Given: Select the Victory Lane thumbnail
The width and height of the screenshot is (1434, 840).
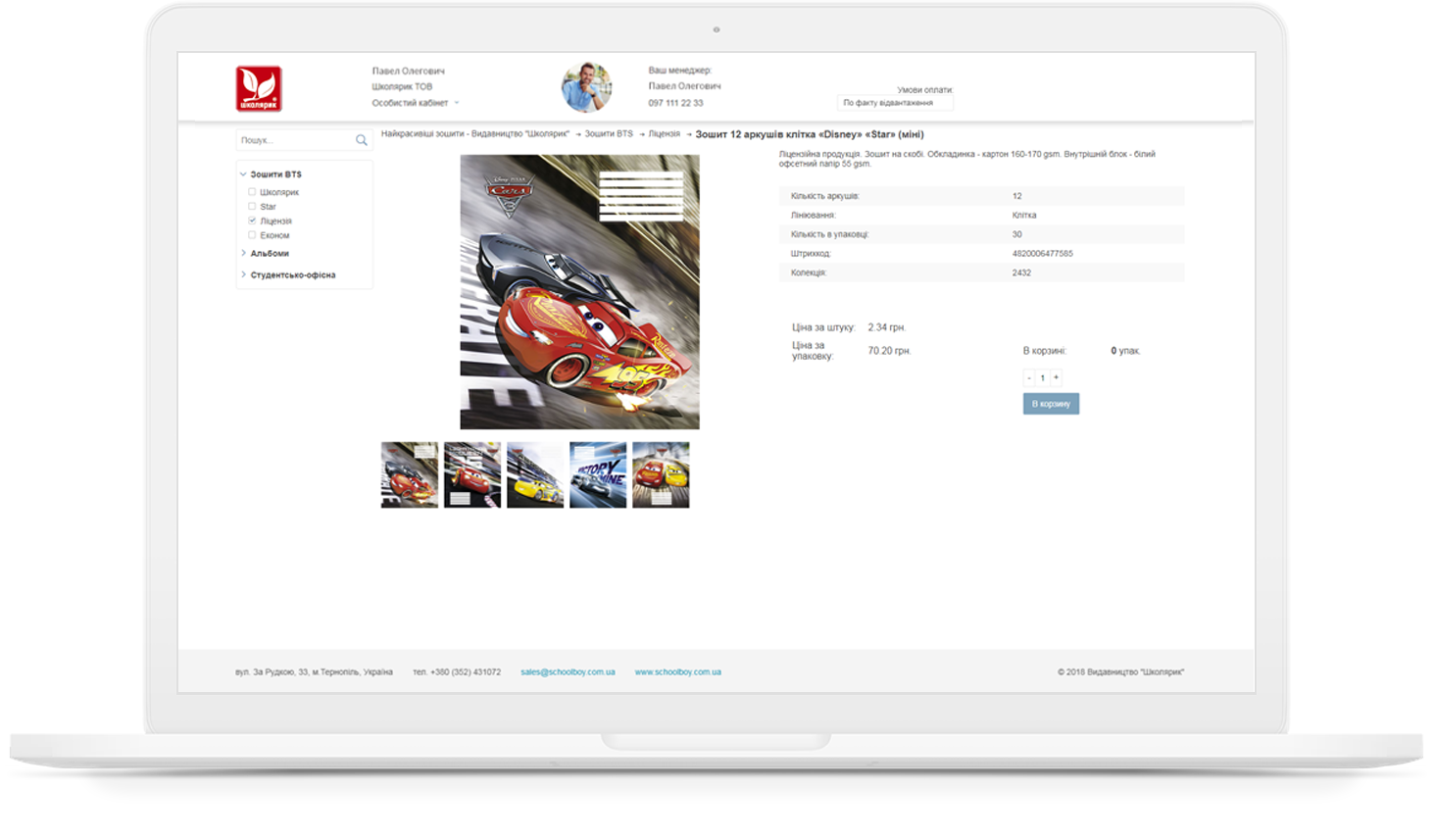Looking at the screenshot, I should tap(598, 474).
